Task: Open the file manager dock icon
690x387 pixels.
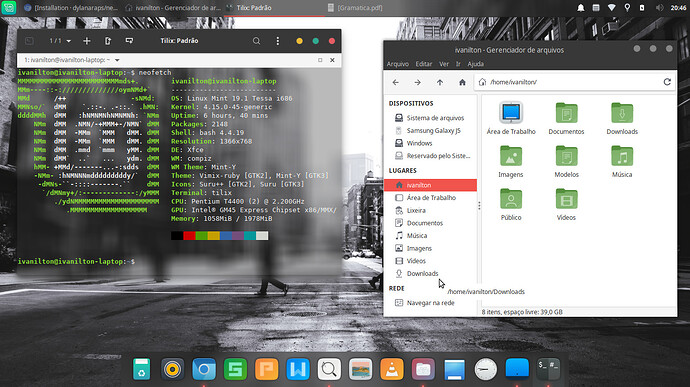Action: click(423, 369)
